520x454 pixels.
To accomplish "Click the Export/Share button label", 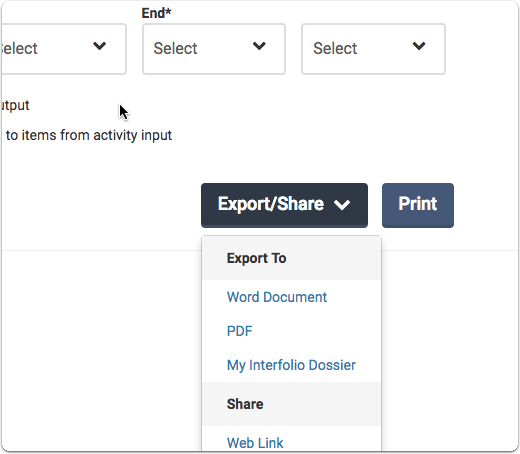I will click(x=271, y=204).
